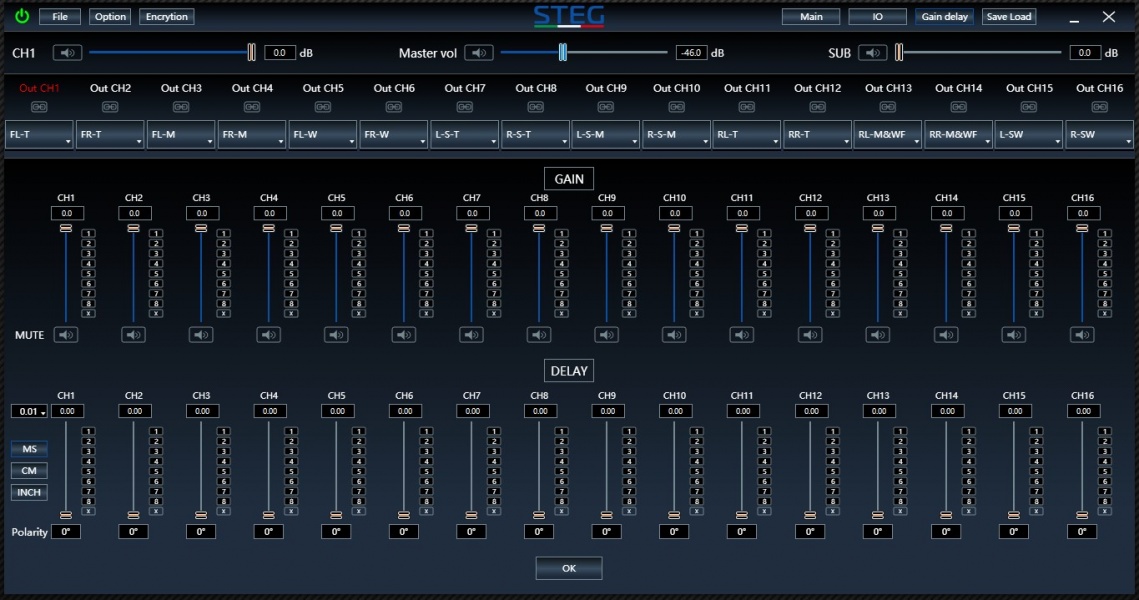
Task: Mute gain CH9 speaker button
Action: [x=607, y=335]
